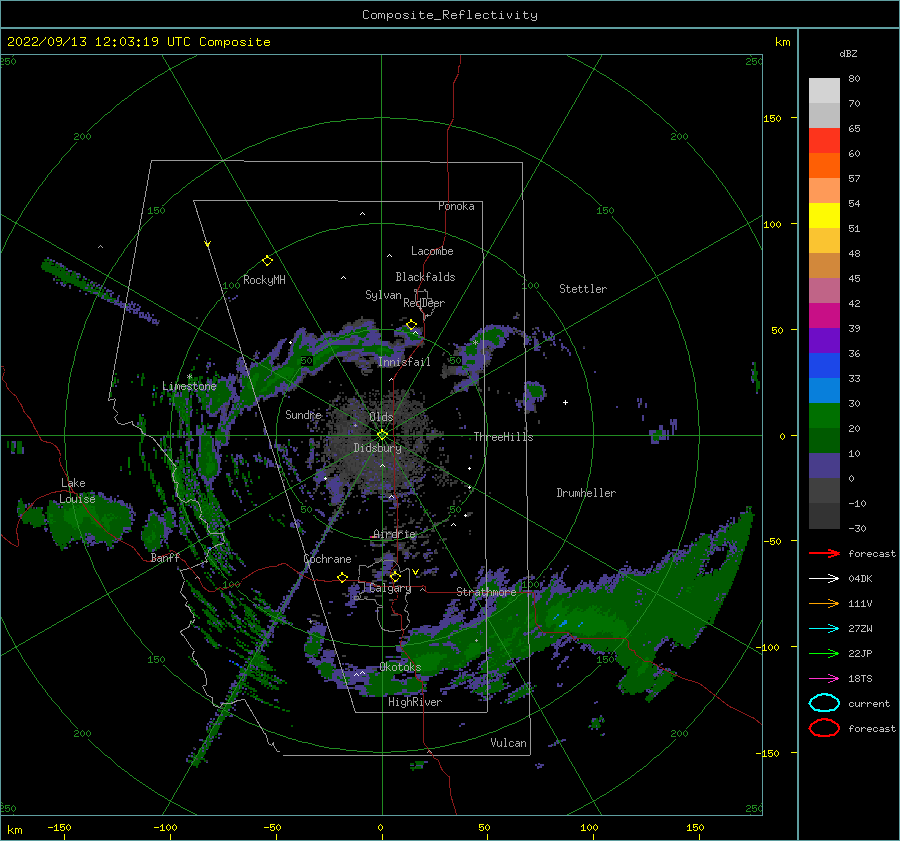Click the 80 value on dBZ scale
This screenshot has width=900, height=841.
tap(854, 79)
